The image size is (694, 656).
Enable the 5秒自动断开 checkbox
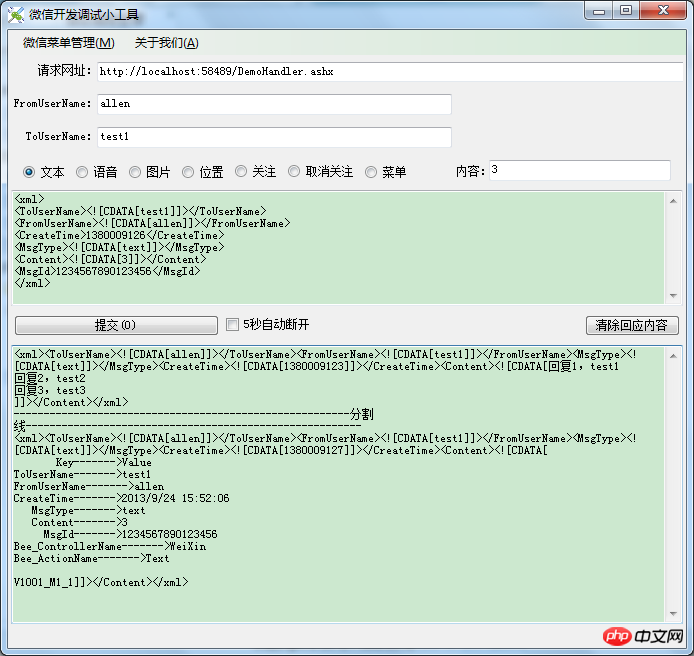coord(232,324)
